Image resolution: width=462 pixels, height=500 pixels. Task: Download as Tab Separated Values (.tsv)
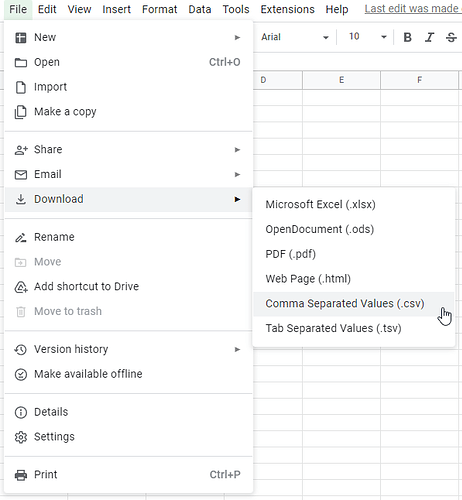coord(354,328)
